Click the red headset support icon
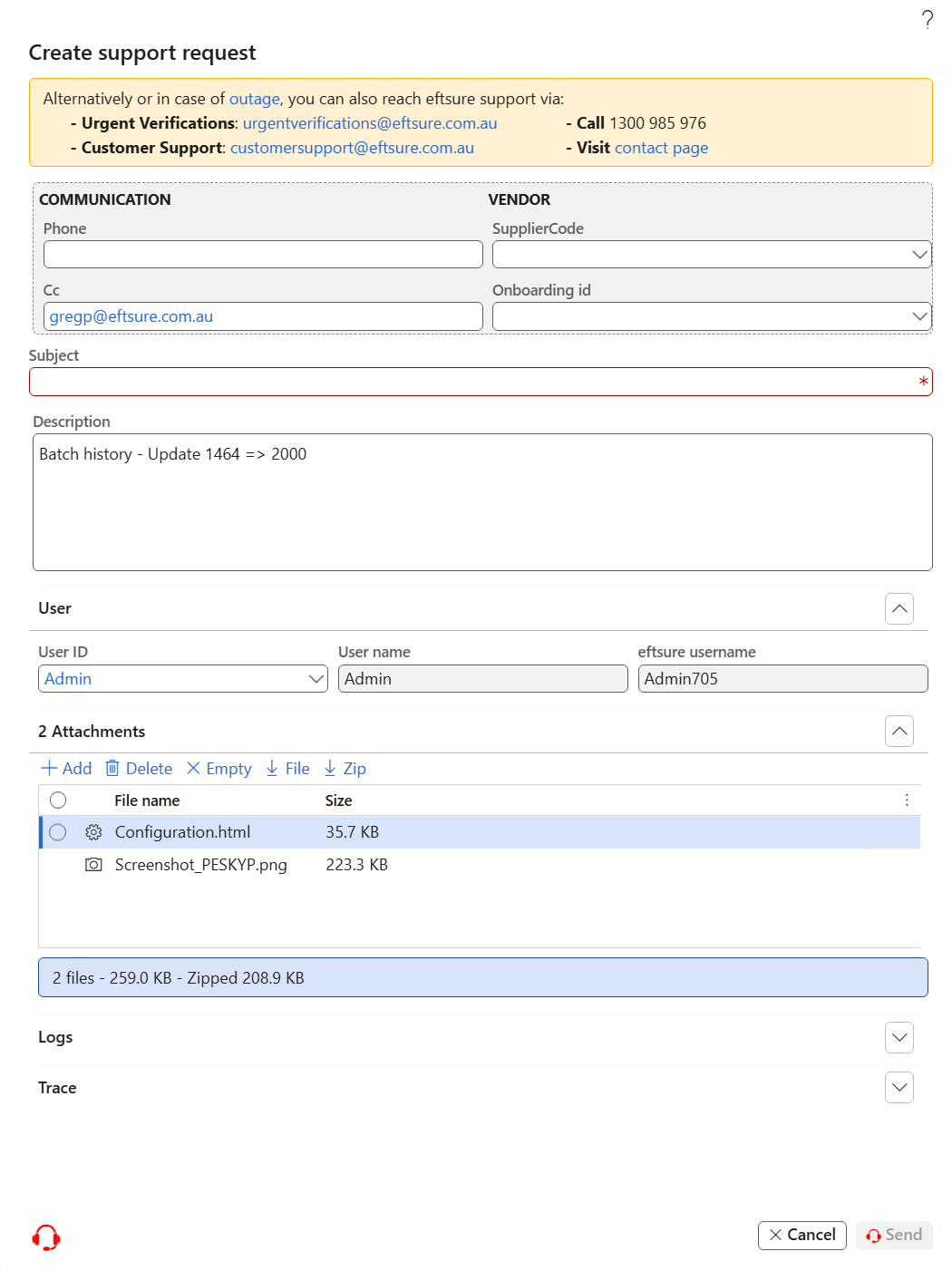The height and width of the screenshot is (1271, 952). tap(46, 1237)
